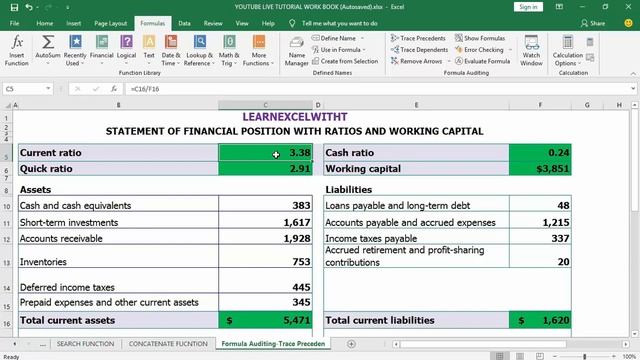Screen dimensions: 640x360
Task: Switch to Page Break Preview
Action: (x=540, y=356)
